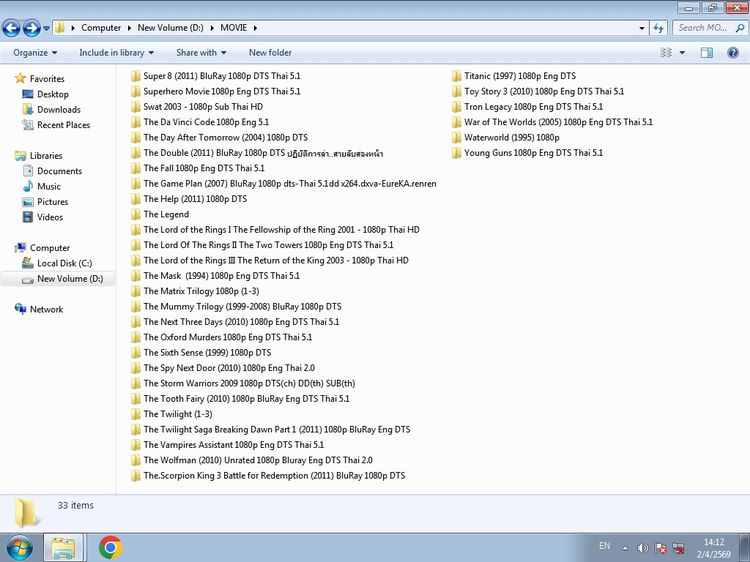The width and height of the screenshot is (750, 562).
Task: Select The Day After Tomorrow folder icon
Action: (x=135, y=137)
